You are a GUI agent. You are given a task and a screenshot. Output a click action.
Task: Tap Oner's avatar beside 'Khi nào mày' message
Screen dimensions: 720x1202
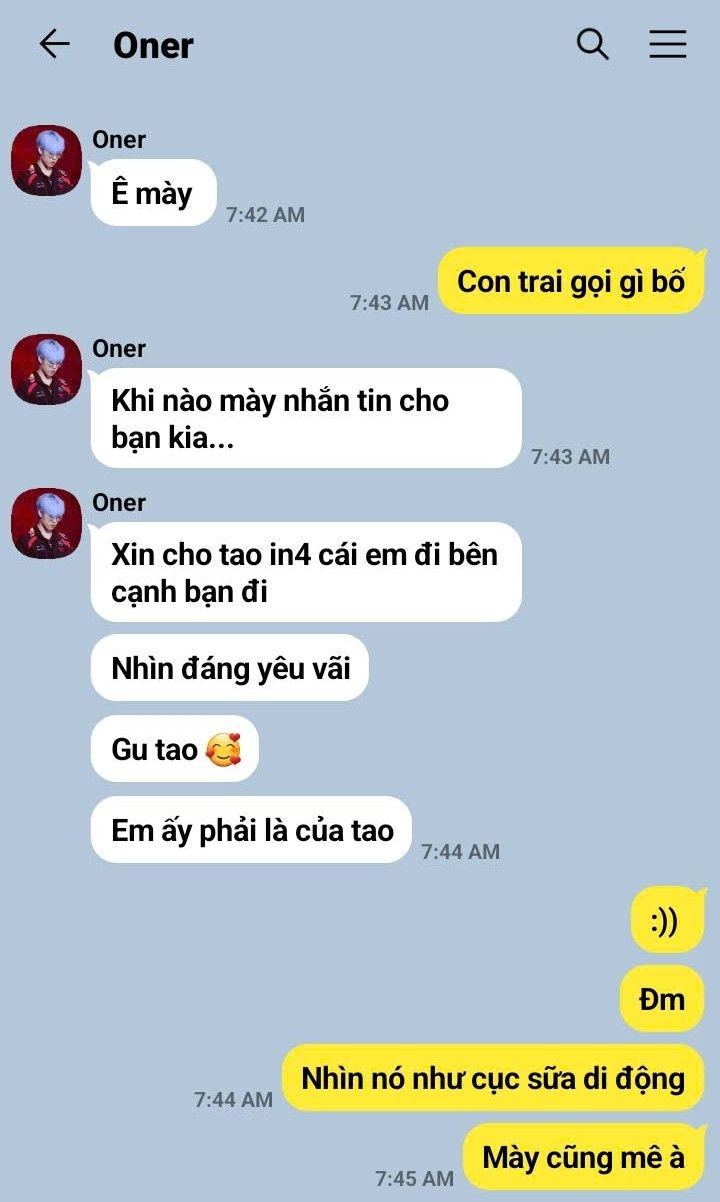tap(46, 369)
